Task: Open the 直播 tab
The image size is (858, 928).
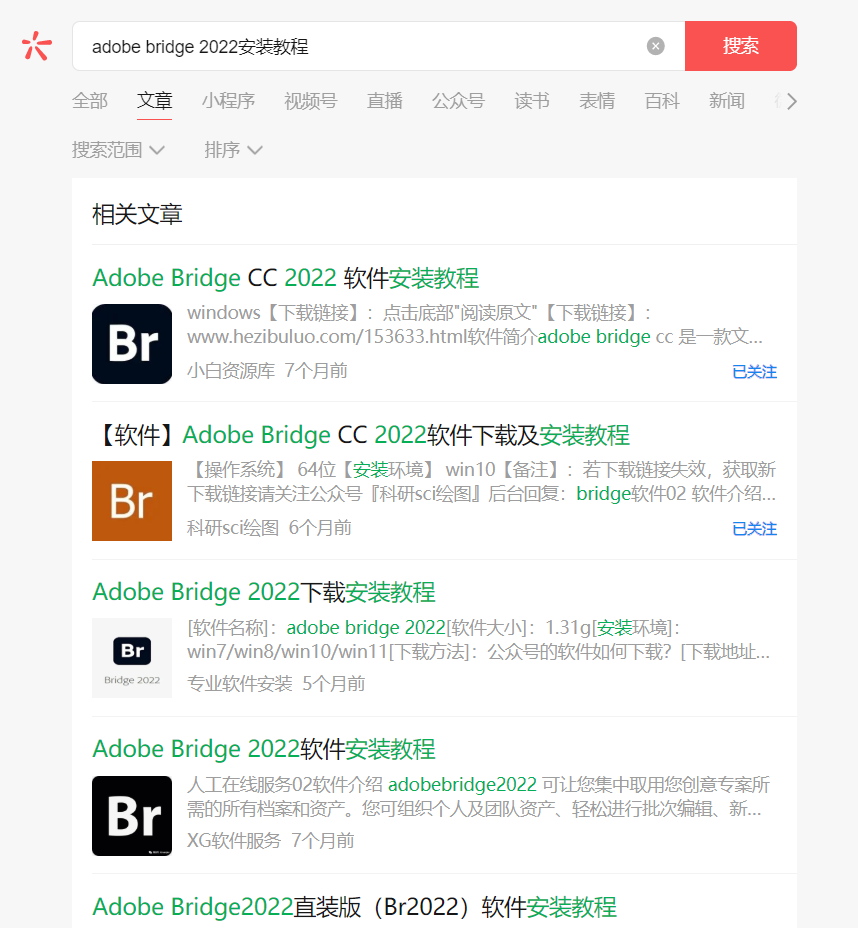Action: click(385, 101)
